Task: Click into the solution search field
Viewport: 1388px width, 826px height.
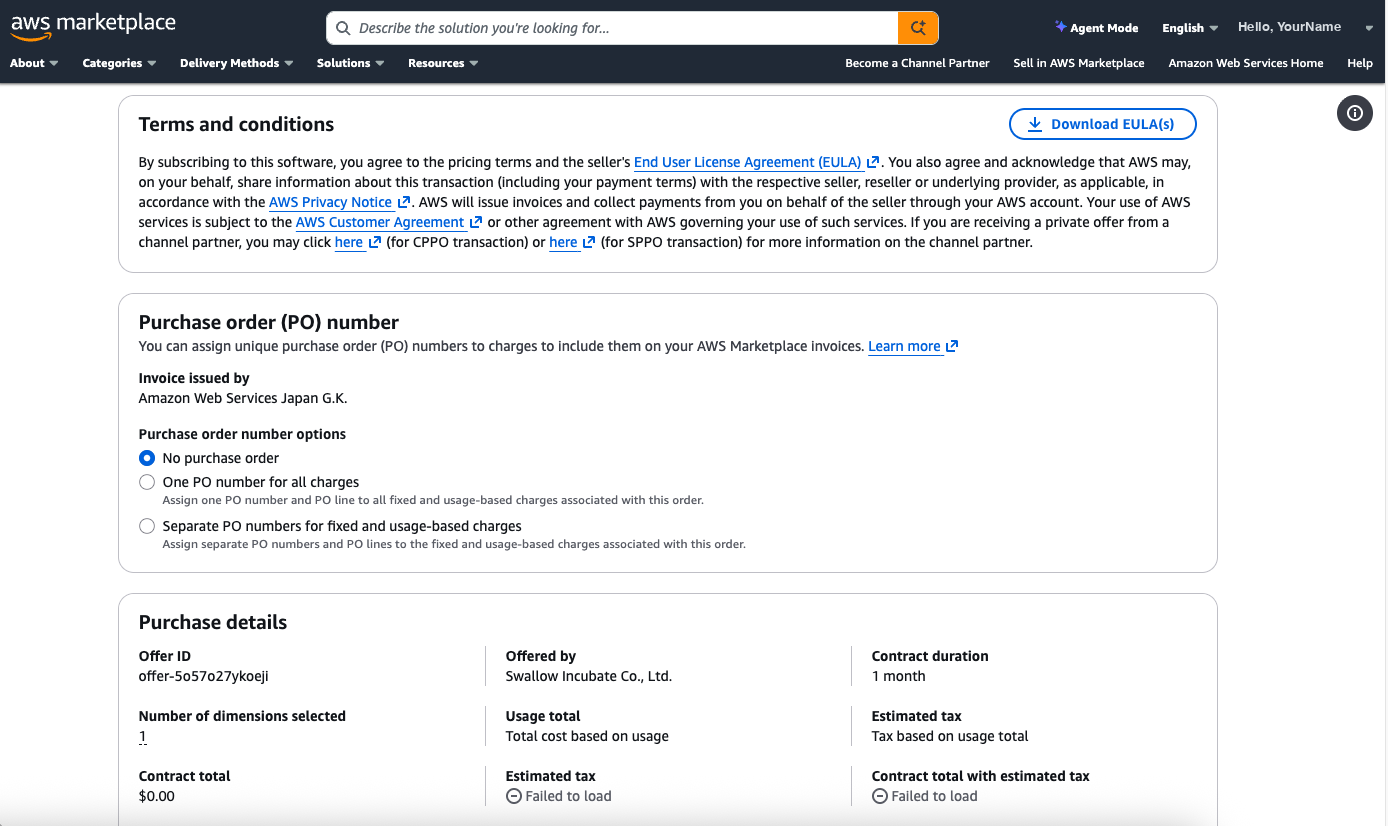Action: pos(612,28)
